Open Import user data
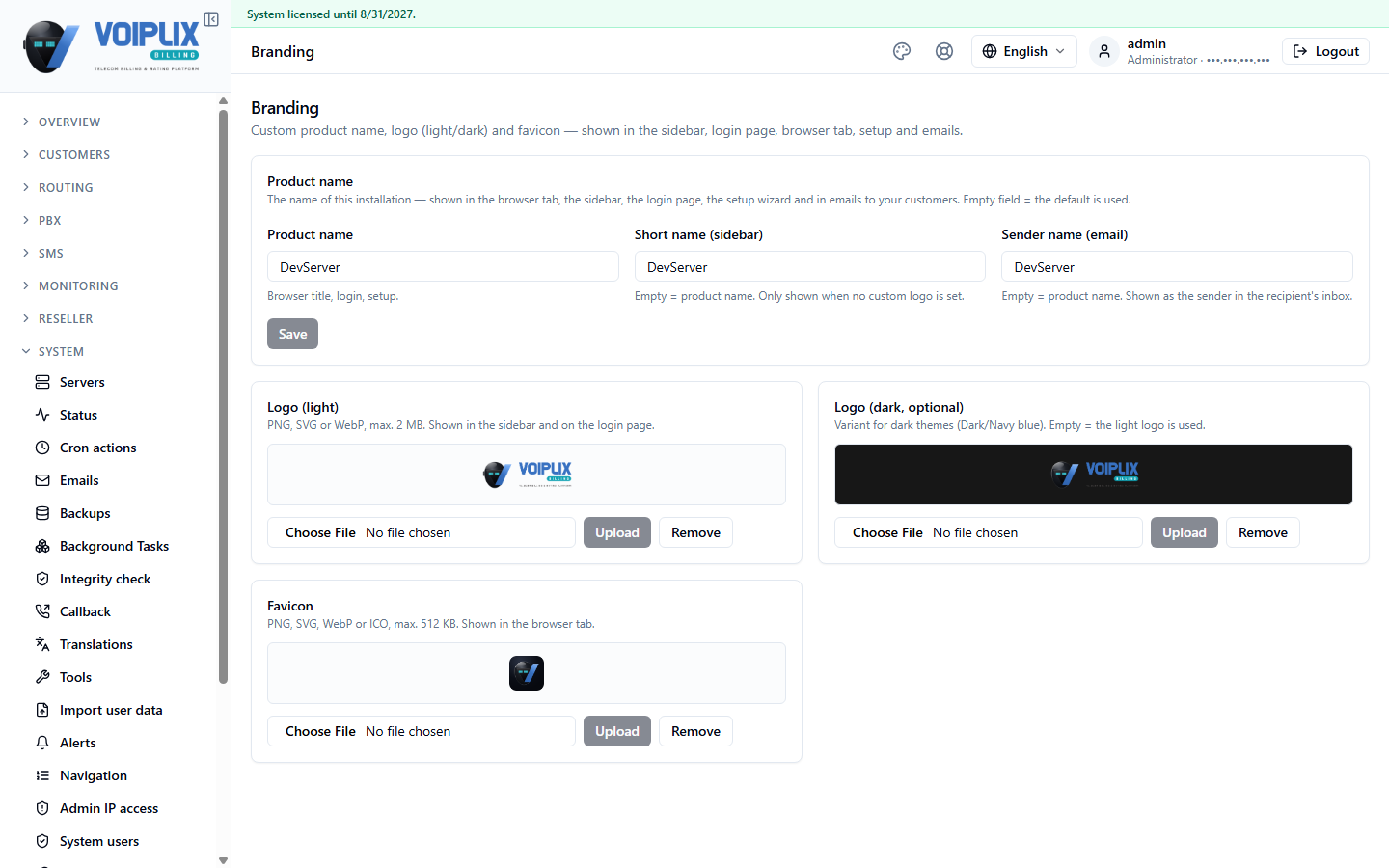This screenshot has height=868, width=1389. (x=111, y=710)
